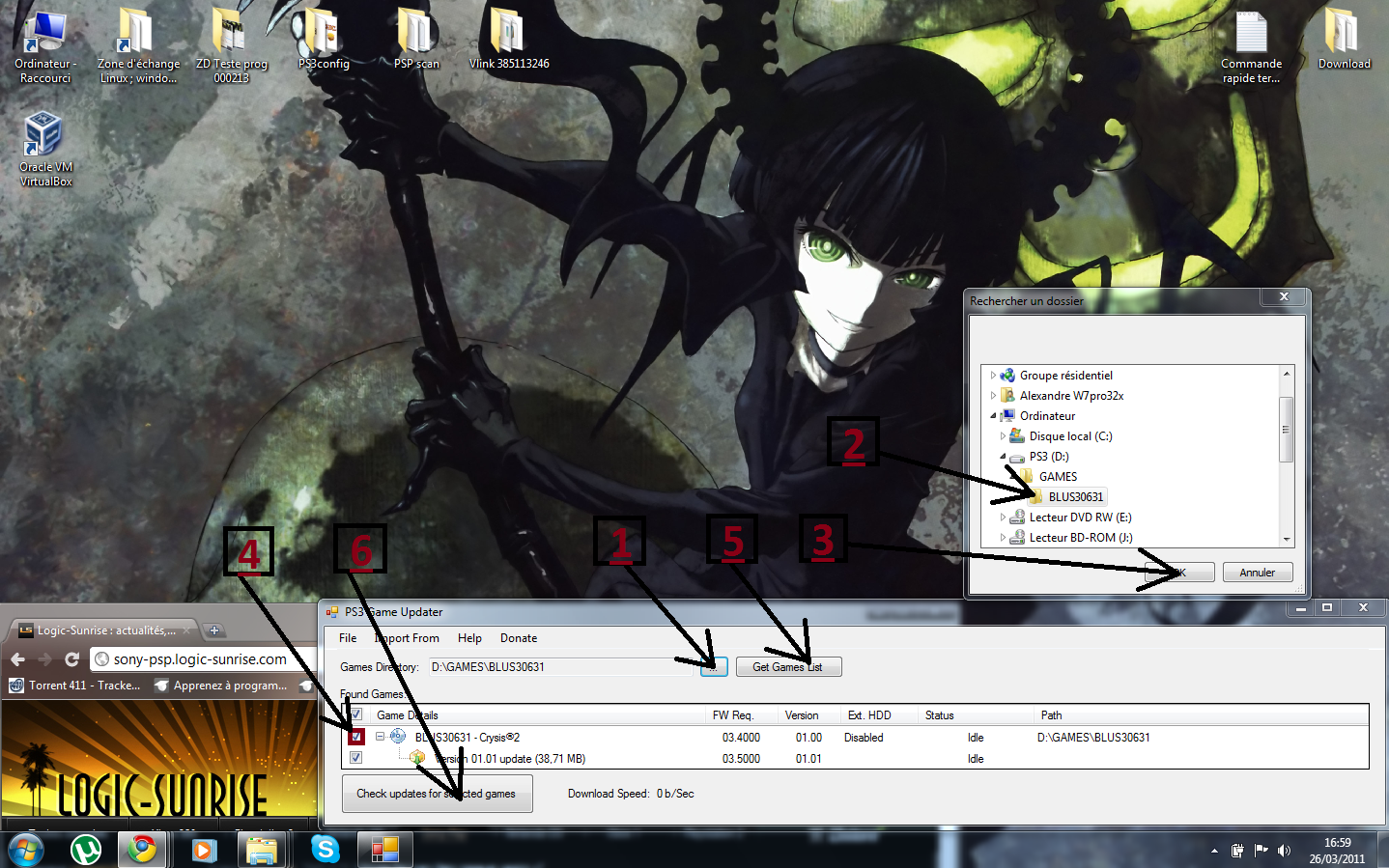Go forward in the Chrome window
The height and width of the screenshot is (868, 1389).
point(44,659)
